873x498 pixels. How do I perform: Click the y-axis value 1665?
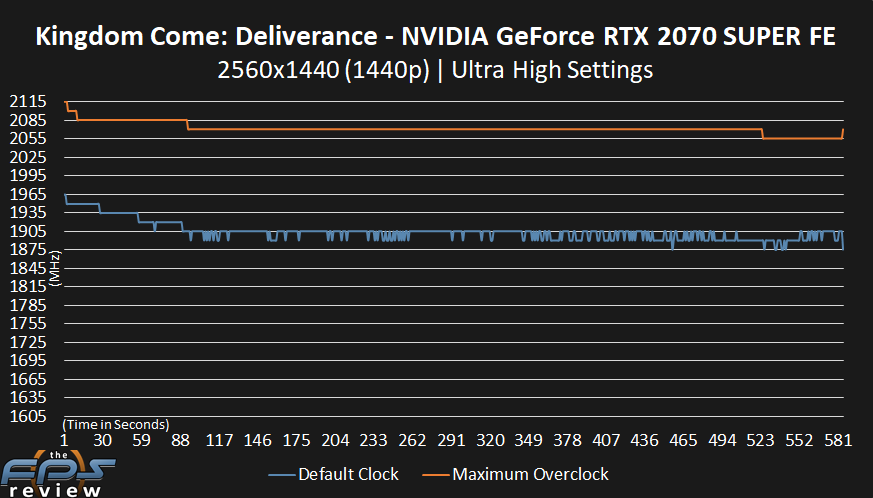coord(28,379)
